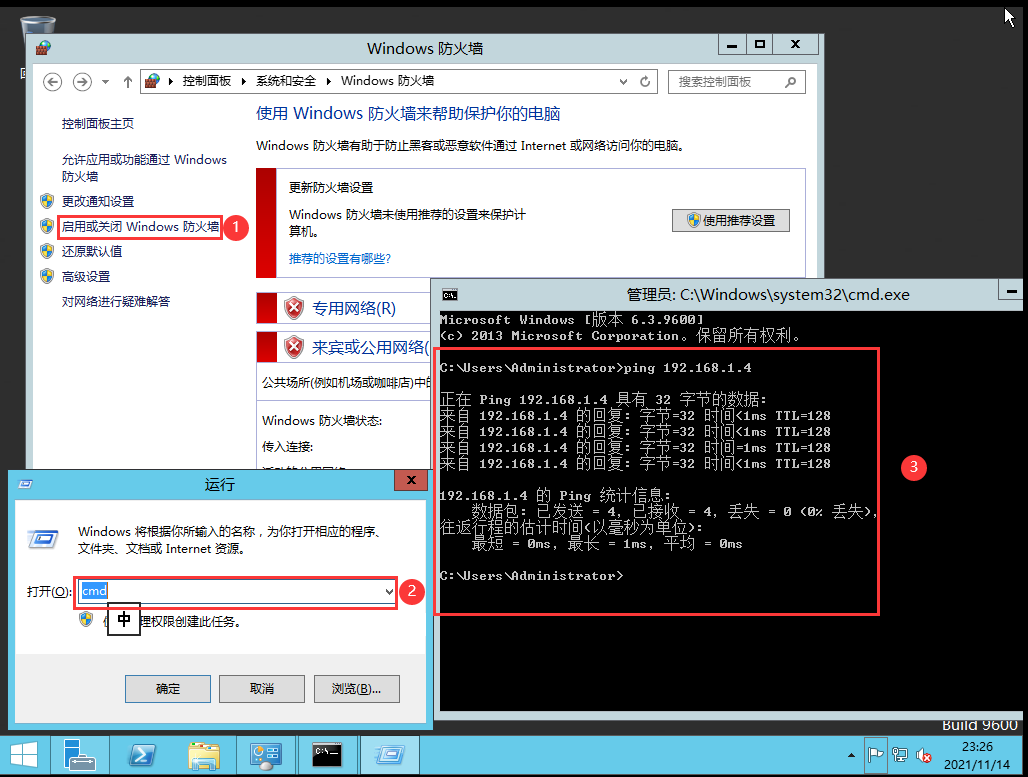The height and width of the screenshot is (777, 1028).
Task: Open 对网络进行疑难解答 link
Action: click(x=116, y=302)
